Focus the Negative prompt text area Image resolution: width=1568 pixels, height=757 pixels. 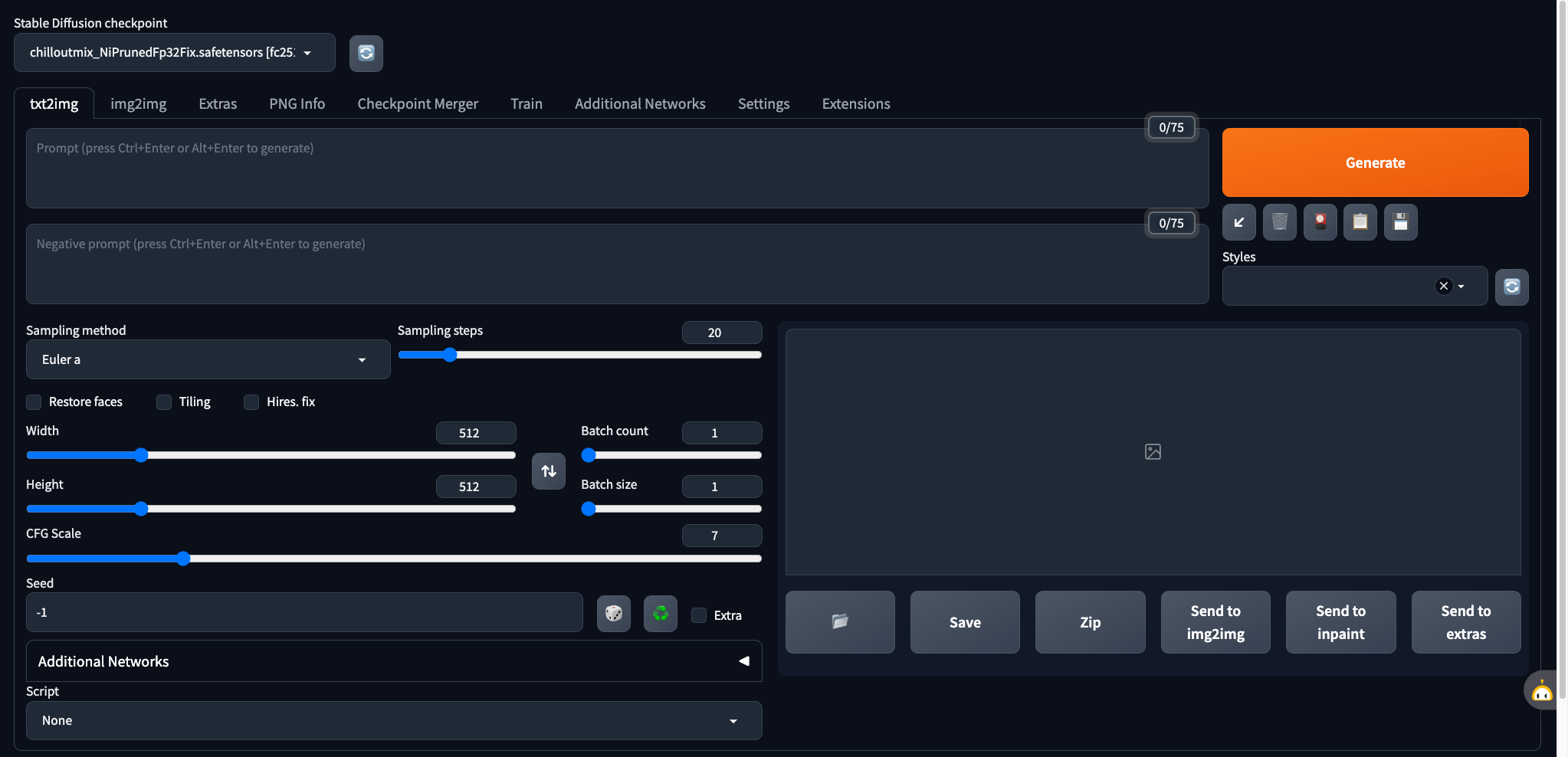618,264
